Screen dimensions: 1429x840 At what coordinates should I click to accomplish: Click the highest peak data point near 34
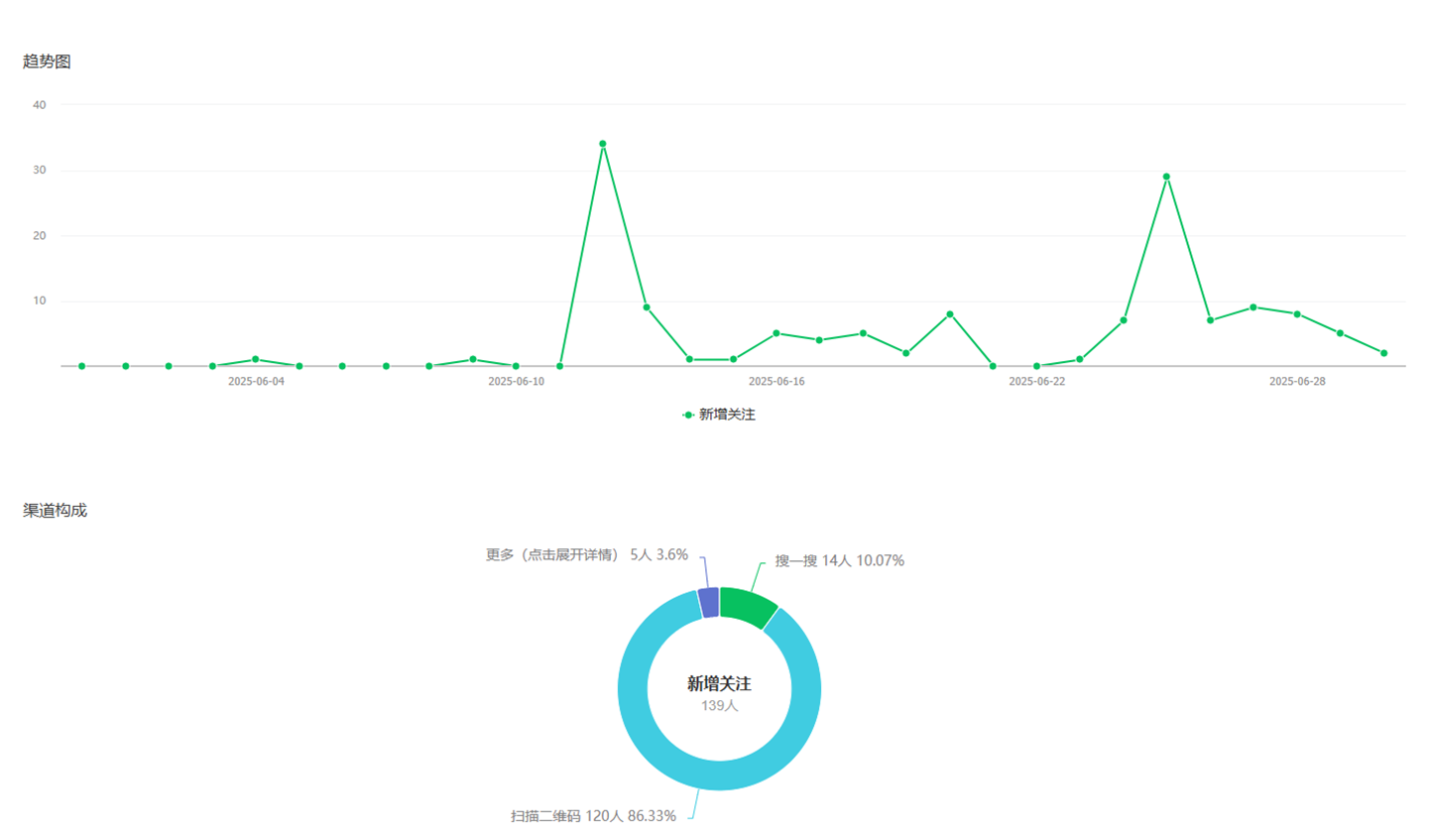pyautogui.click(x=603, y=144)
